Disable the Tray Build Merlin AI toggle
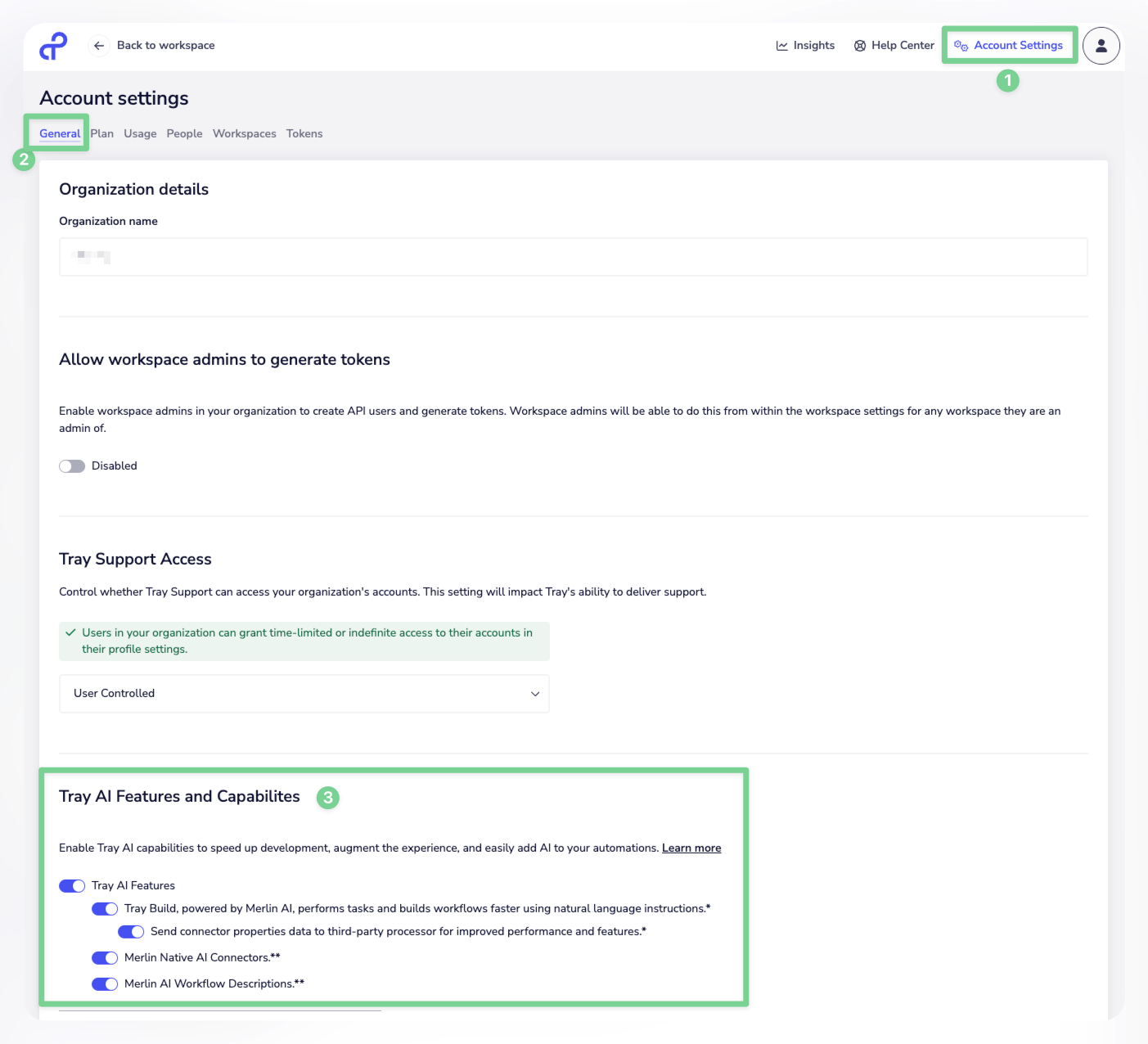The width and height of the screenshot is (1148, 1044). [105, 909]
